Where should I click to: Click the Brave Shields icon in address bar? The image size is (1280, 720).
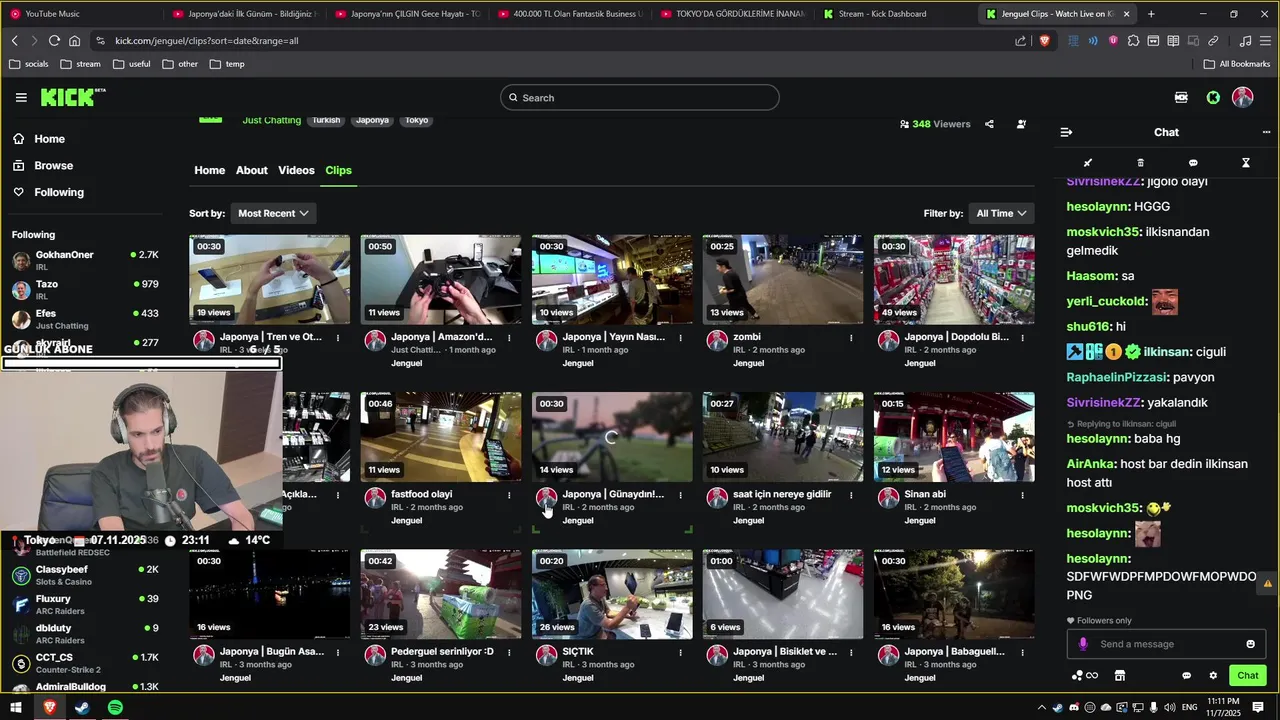coord(1044,41)
